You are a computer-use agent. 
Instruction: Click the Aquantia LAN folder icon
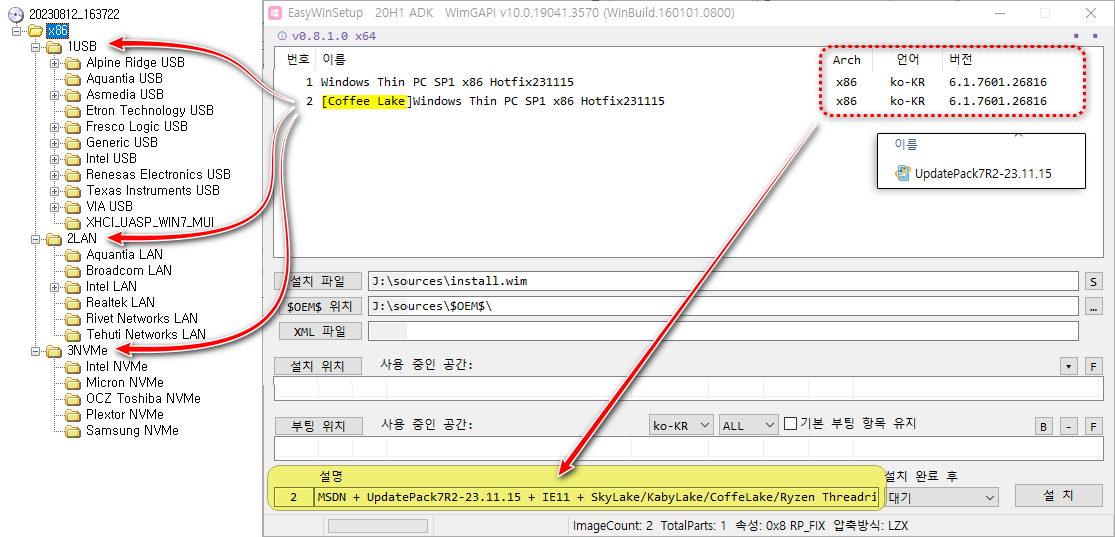(73, 255)
